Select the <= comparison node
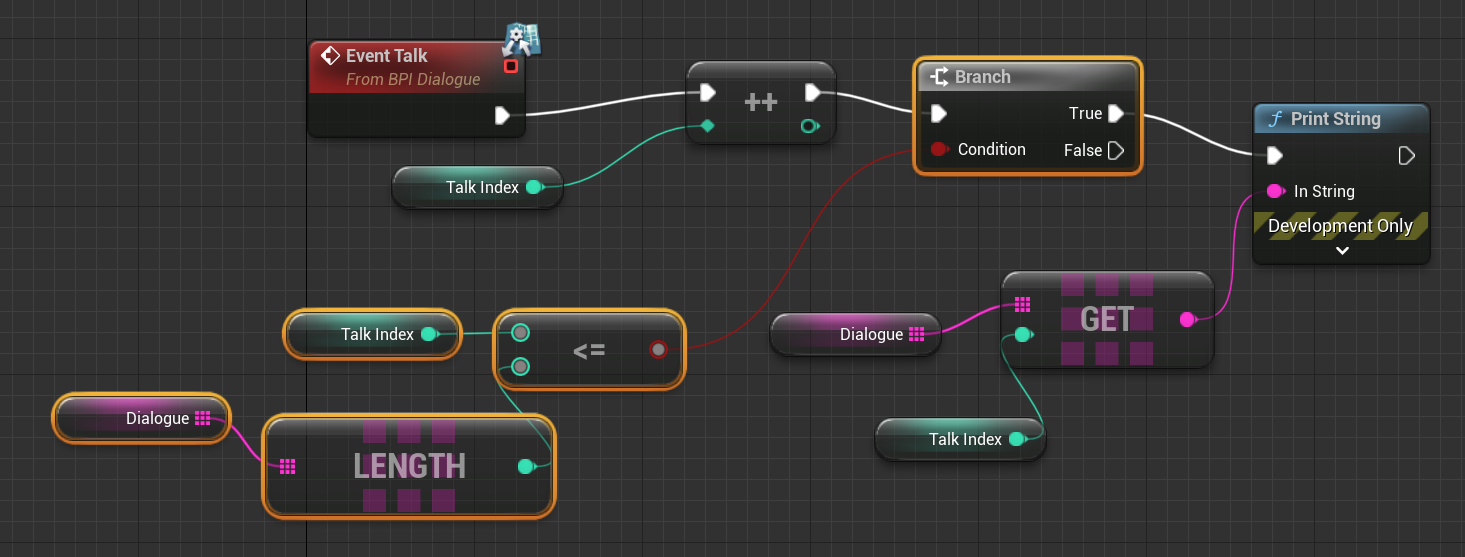Viewport: 1465px width, 557px height. click(589, 349)
